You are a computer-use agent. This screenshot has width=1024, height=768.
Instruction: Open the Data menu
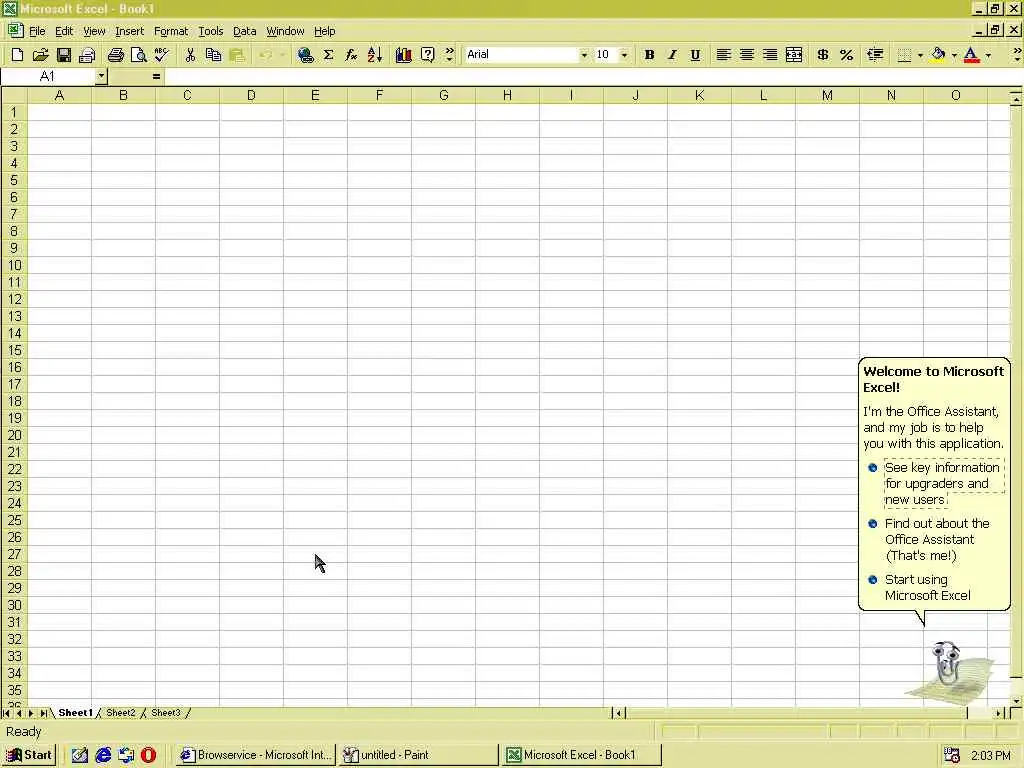[244, 31]
